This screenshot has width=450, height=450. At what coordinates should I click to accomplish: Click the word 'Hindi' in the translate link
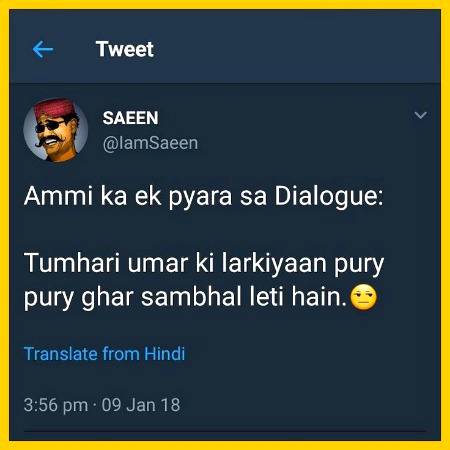pyautogui.click(x=165, y=354)
